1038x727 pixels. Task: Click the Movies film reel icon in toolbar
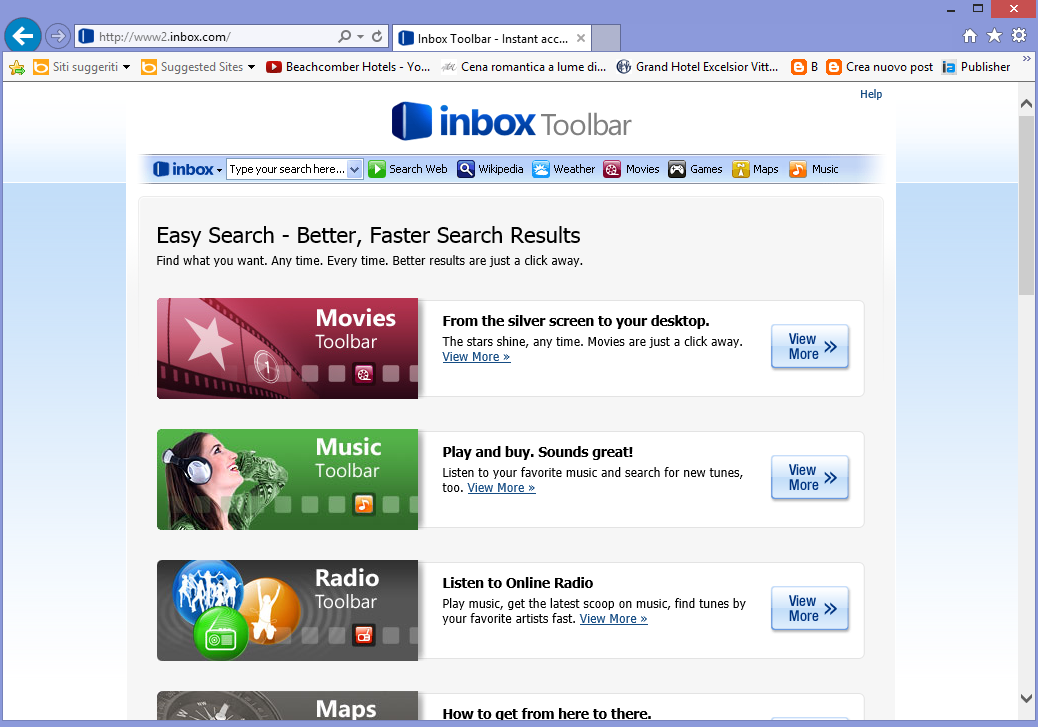click(612, 170)
